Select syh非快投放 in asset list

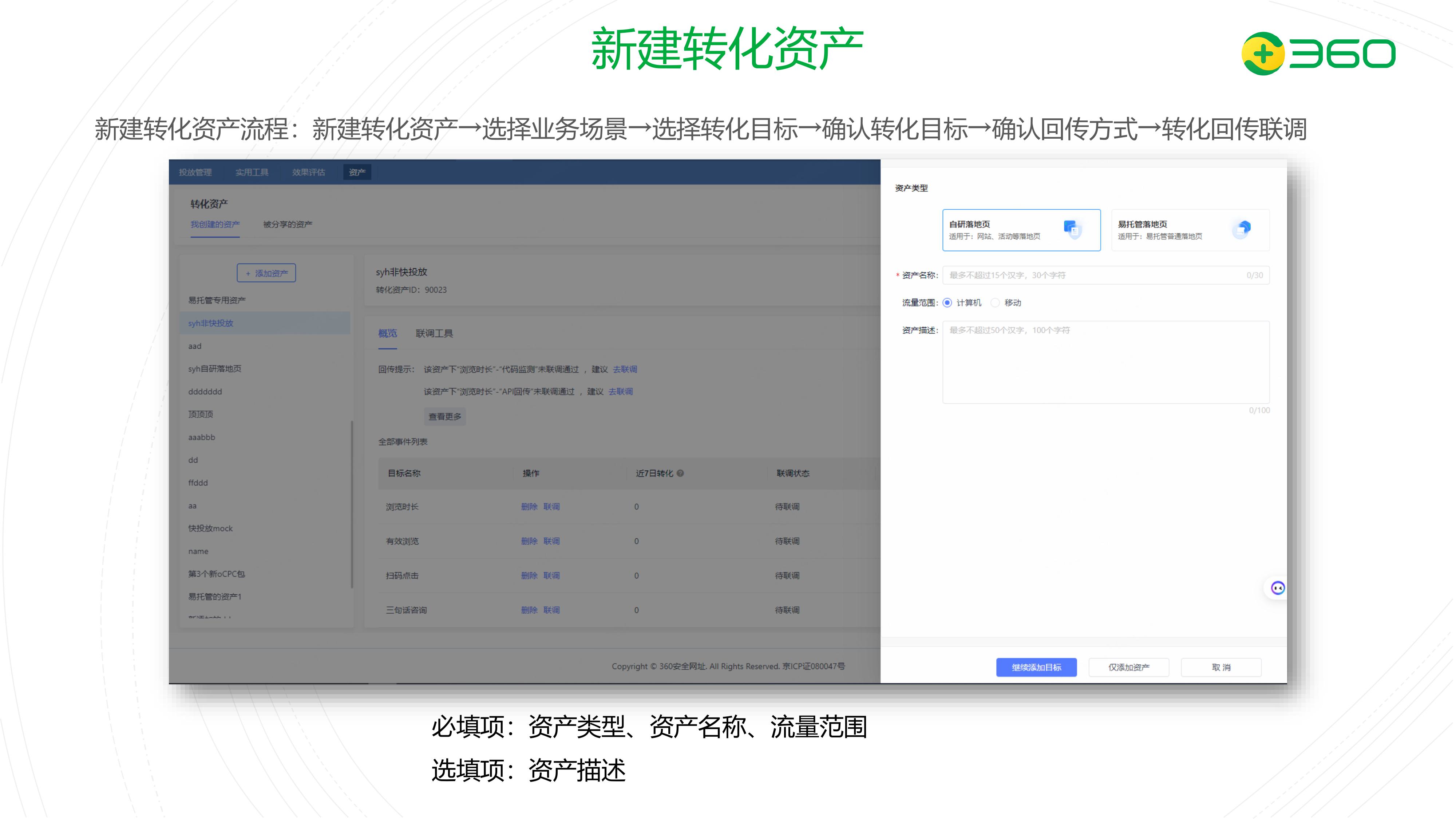pyautogui.click(x=265, y=323)
